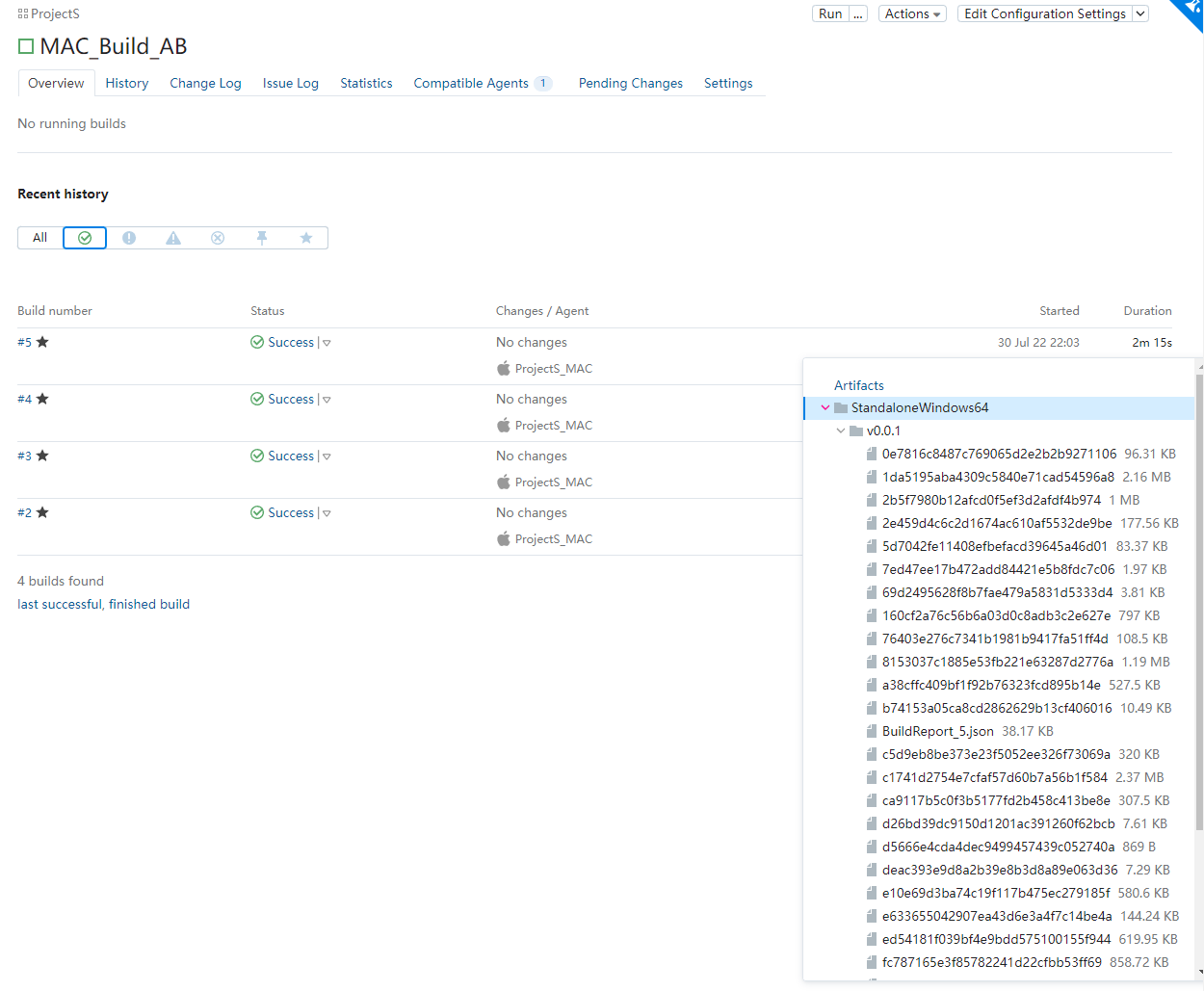Click the star icon for build #4
This screenshot has height=991, width=1204.
[42, 399]
